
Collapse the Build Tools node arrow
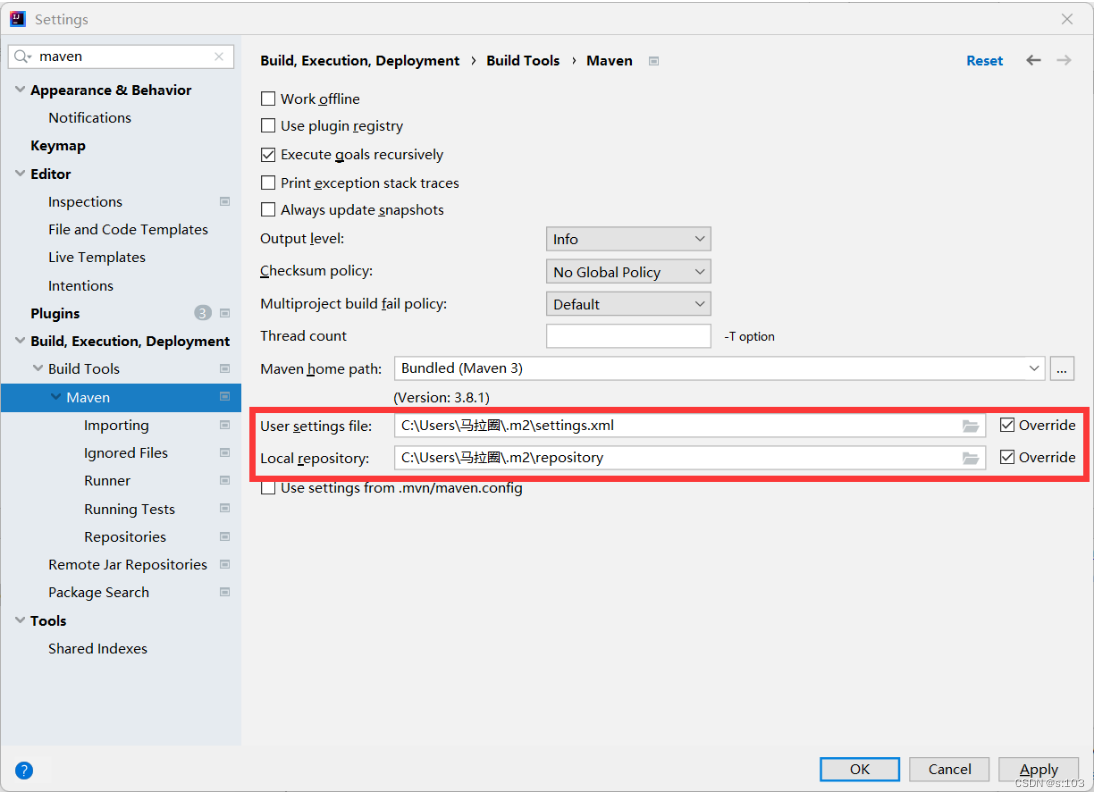click(38, 370)
